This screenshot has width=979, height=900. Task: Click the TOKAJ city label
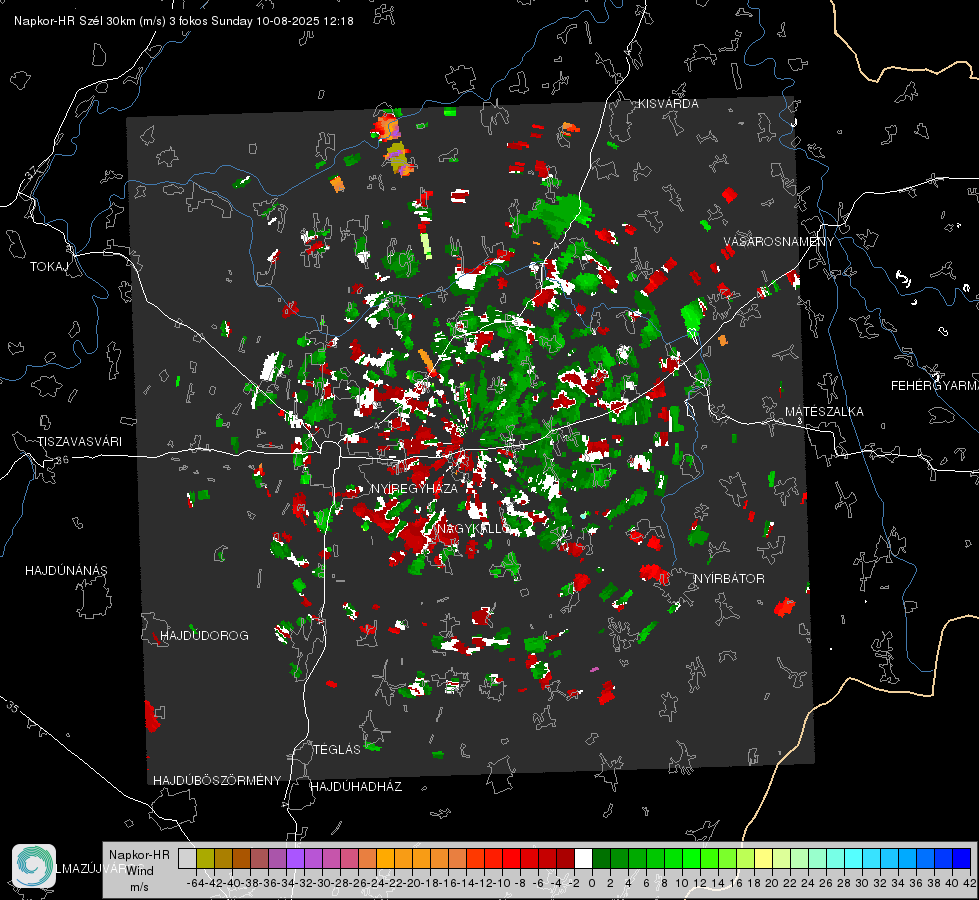[x=49, y=267]
